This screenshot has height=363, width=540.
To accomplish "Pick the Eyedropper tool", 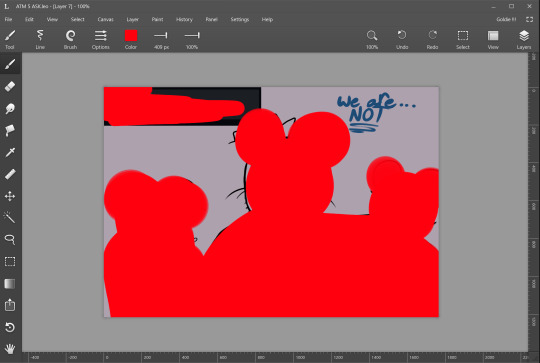I will [10, 152].
